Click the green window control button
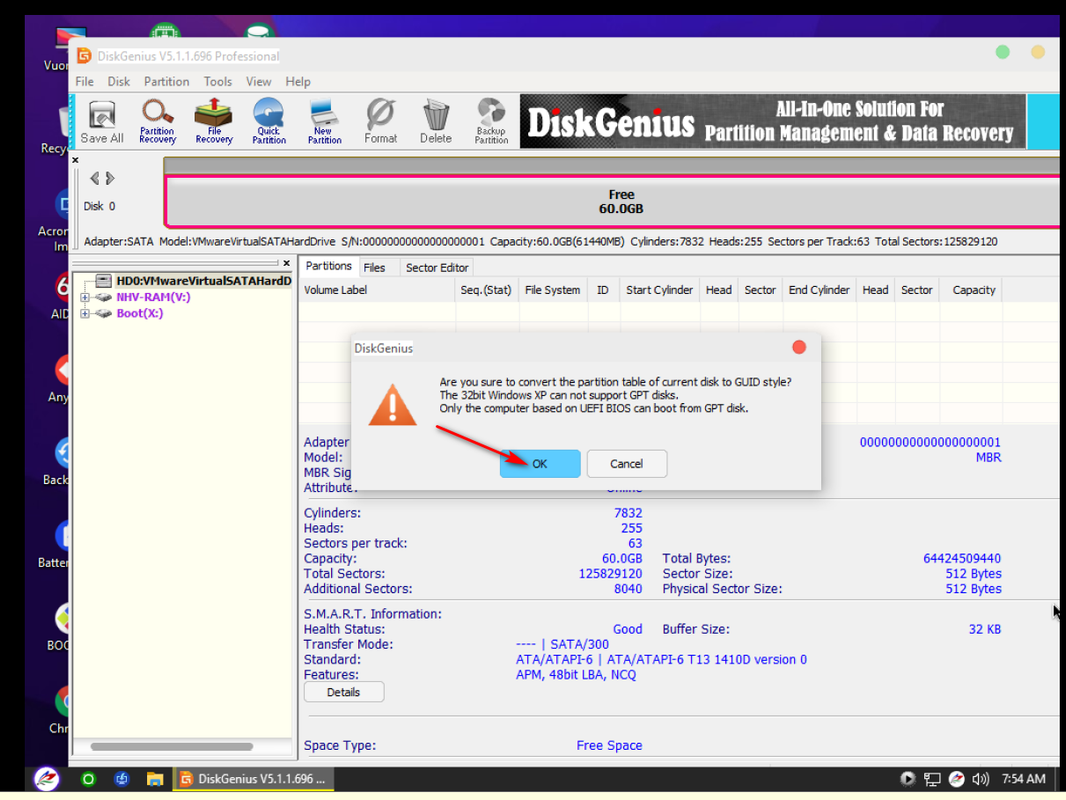 1002,52
